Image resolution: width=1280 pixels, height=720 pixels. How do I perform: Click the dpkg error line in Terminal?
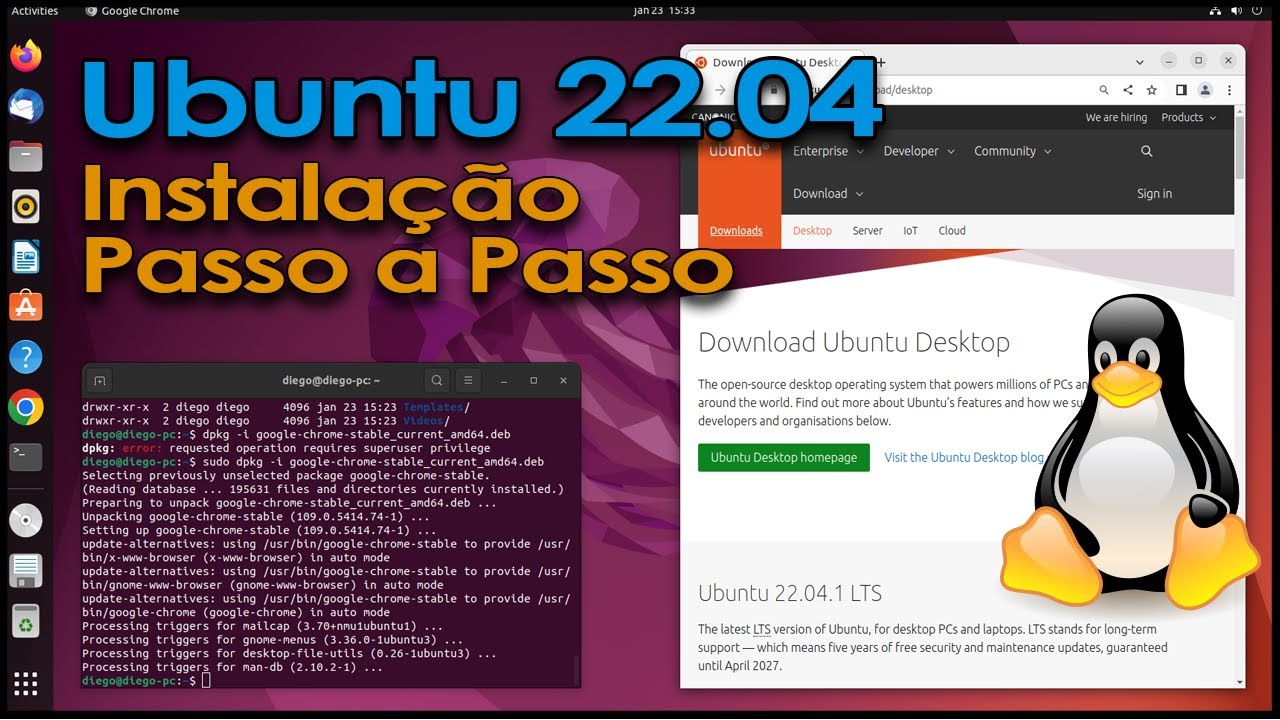click(x=286, y=448)
